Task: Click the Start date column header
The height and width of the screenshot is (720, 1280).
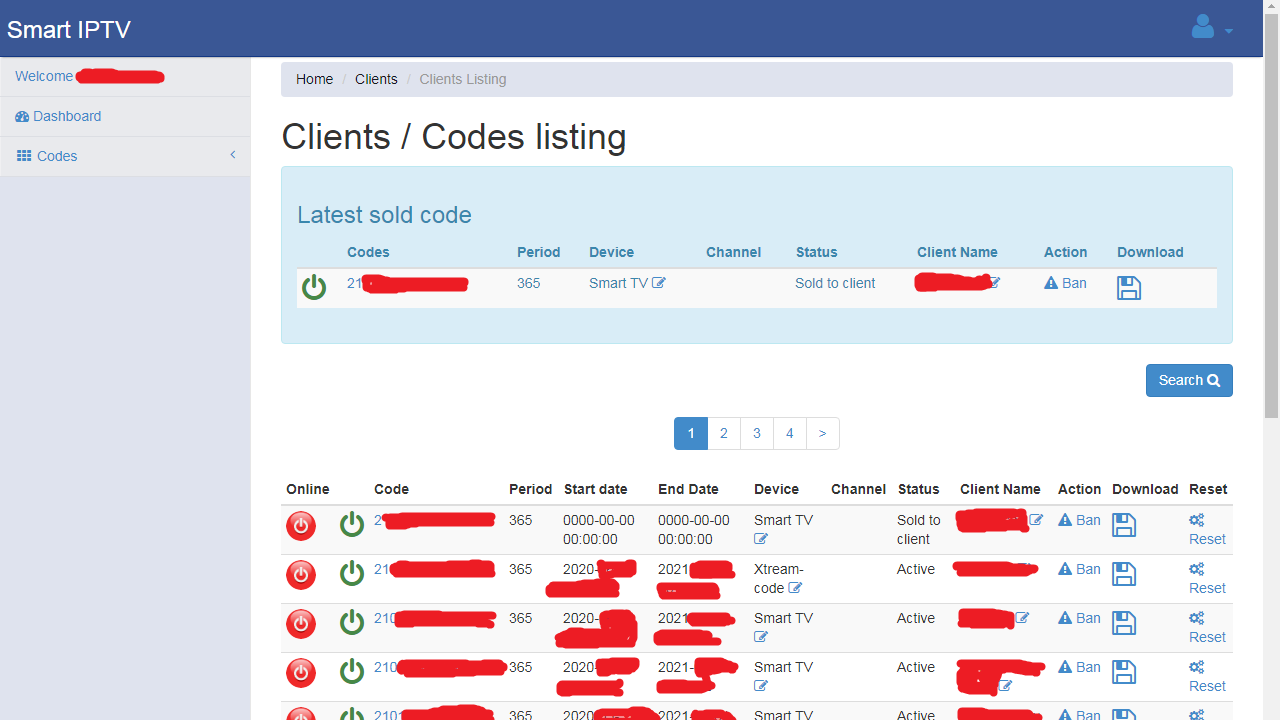Action: point(596,489)
